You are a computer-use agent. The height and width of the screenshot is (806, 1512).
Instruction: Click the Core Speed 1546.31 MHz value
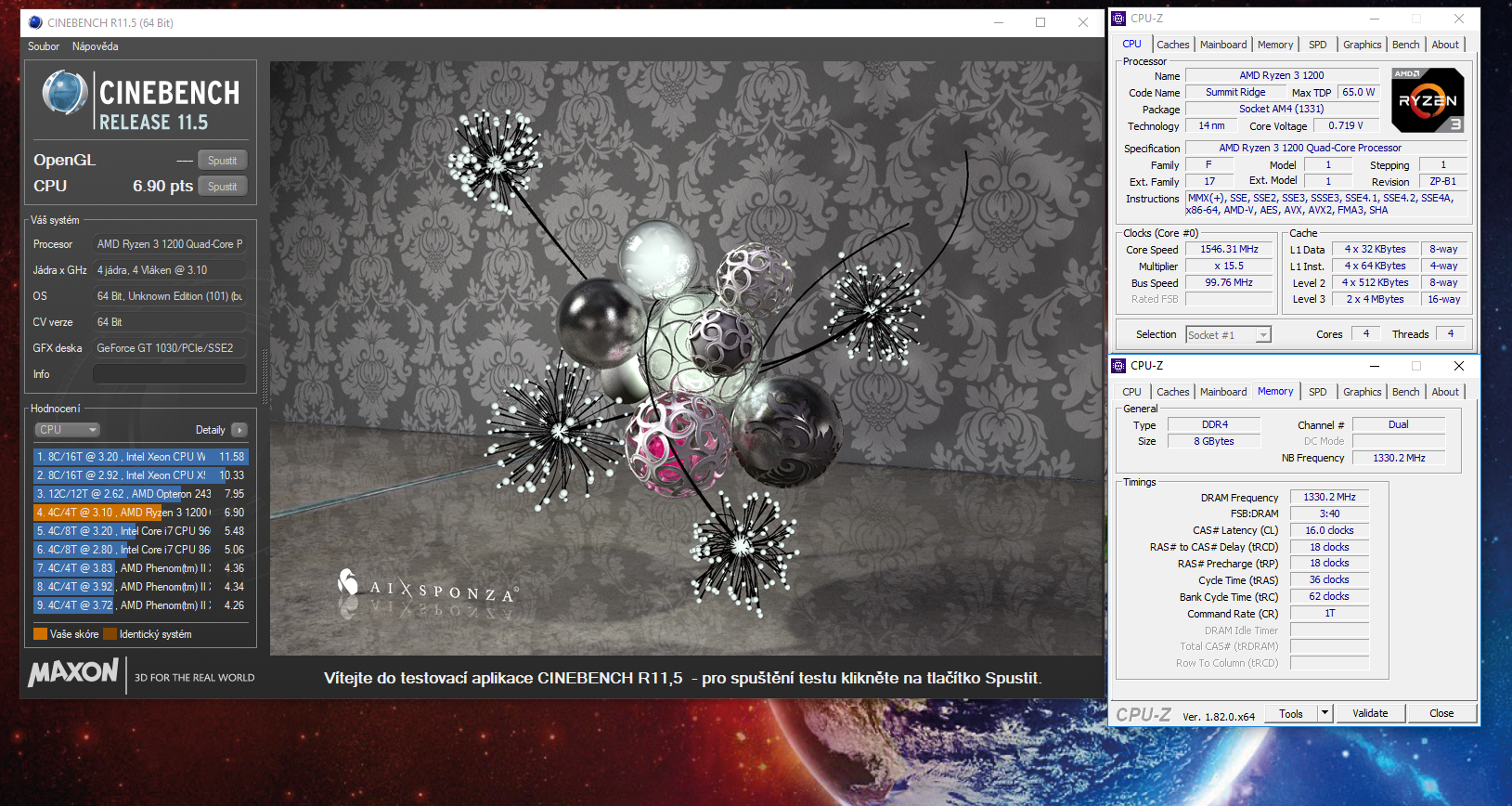coord(1229,250)
